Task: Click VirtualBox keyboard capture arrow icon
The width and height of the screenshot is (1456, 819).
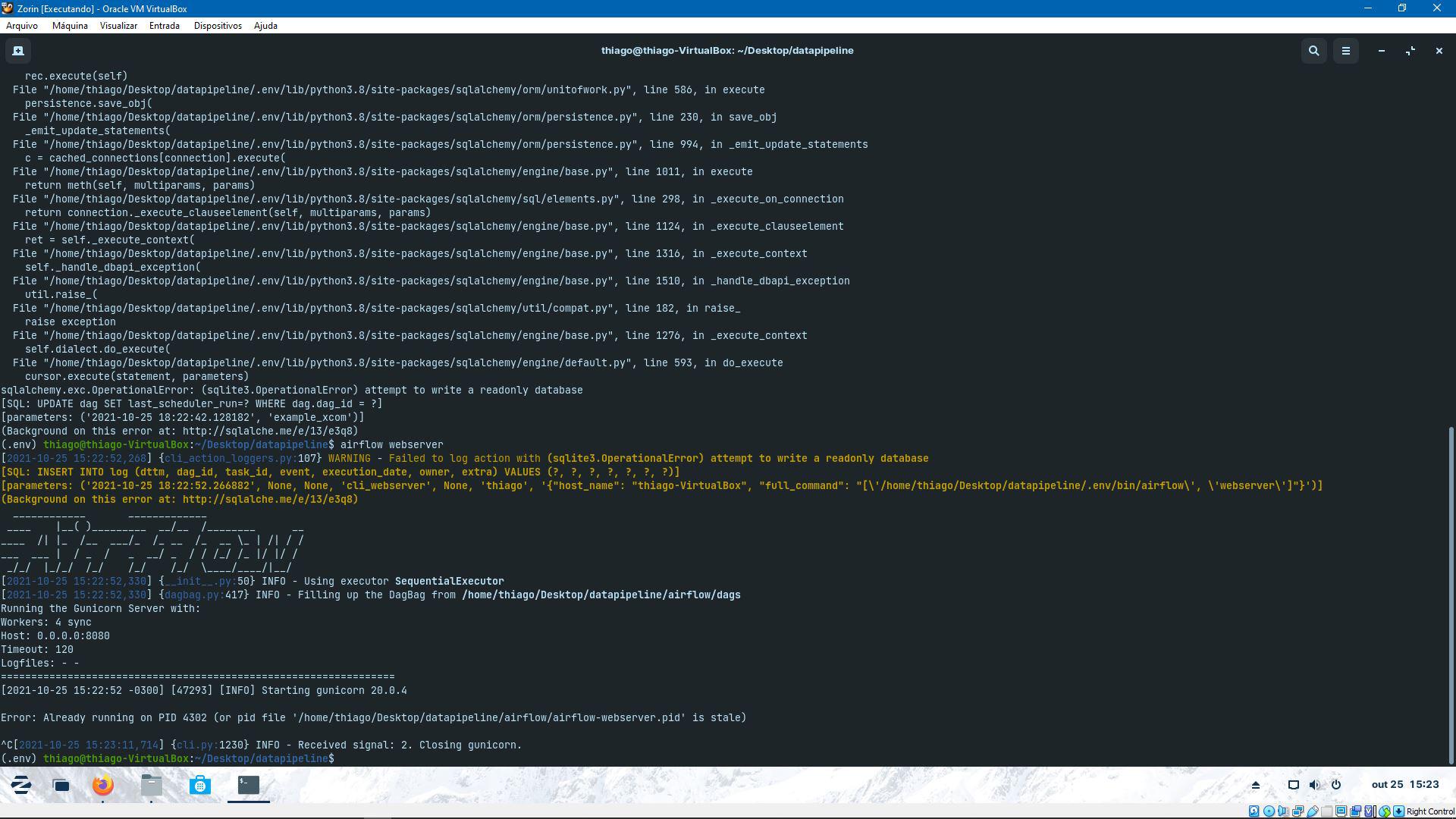Action: tap(1398, 811)
